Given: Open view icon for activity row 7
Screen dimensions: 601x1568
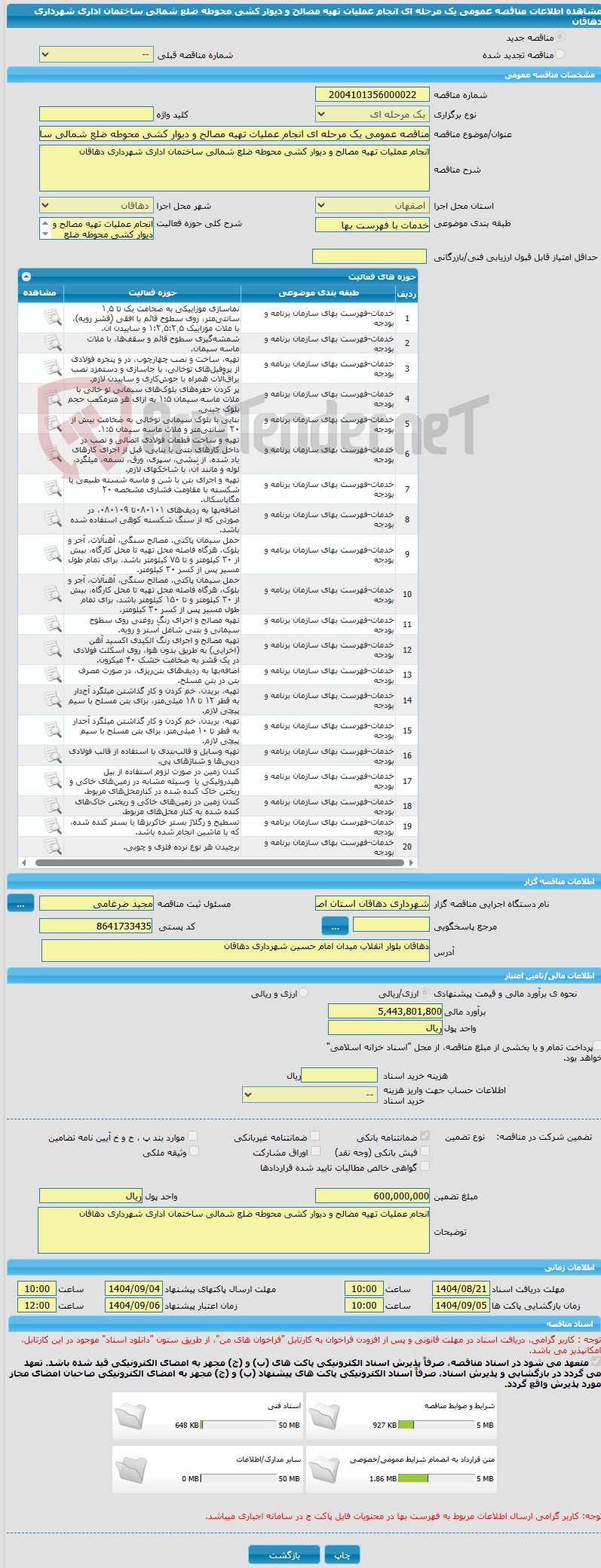Looking at the screenshot, I should (53, 488).
